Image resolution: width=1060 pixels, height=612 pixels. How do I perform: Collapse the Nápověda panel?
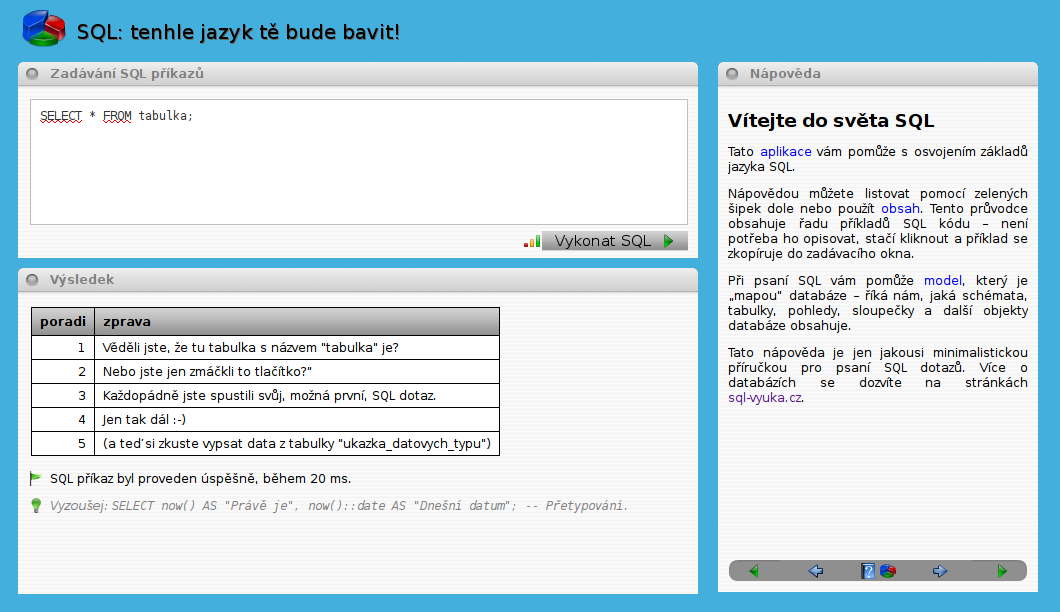point(732,73)
